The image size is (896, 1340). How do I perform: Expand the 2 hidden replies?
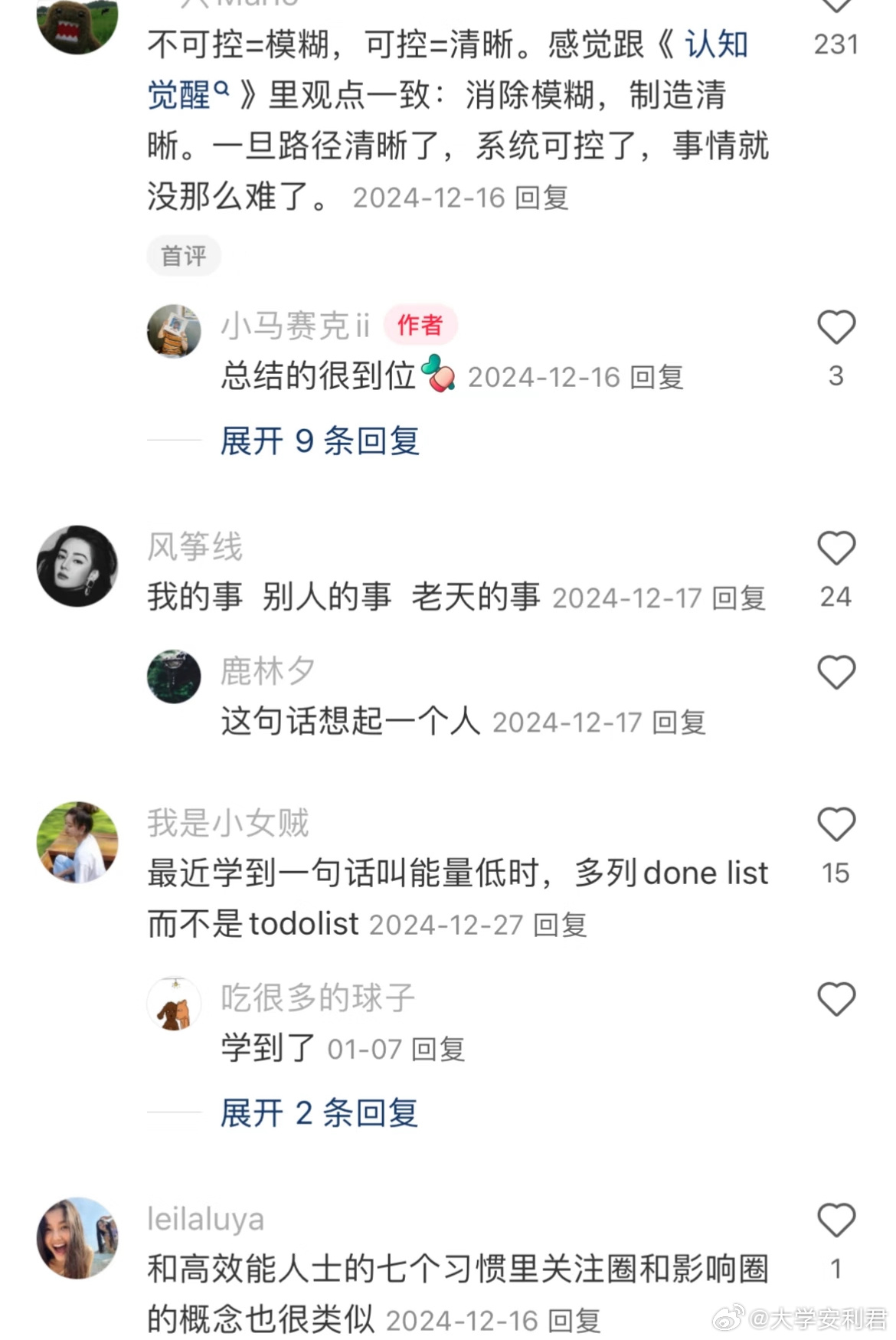pos(319,1113)
